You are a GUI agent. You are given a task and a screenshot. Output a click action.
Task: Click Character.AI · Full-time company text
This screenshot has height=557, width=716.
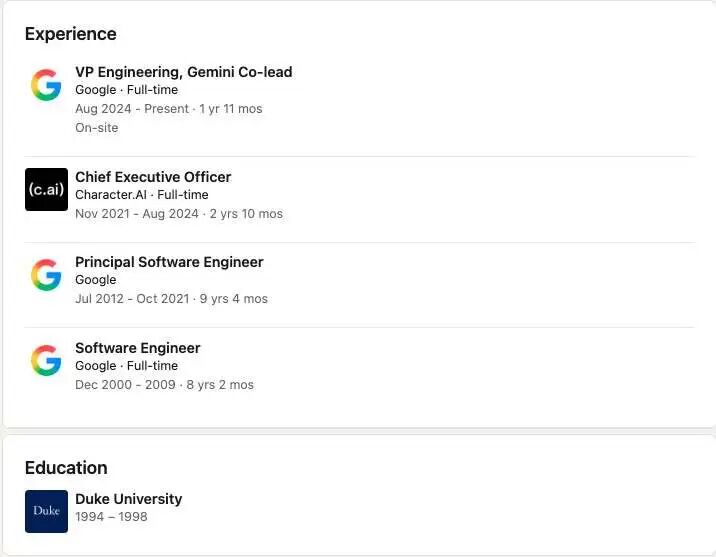point(142,194)
